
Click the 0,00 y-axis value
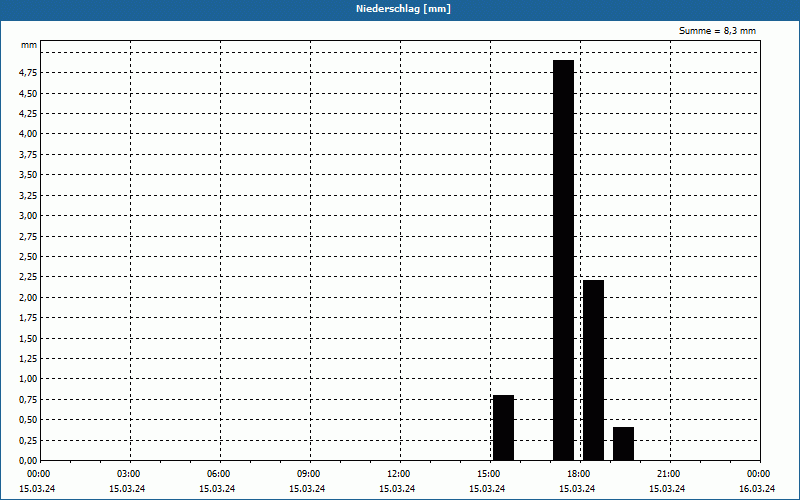28,460
